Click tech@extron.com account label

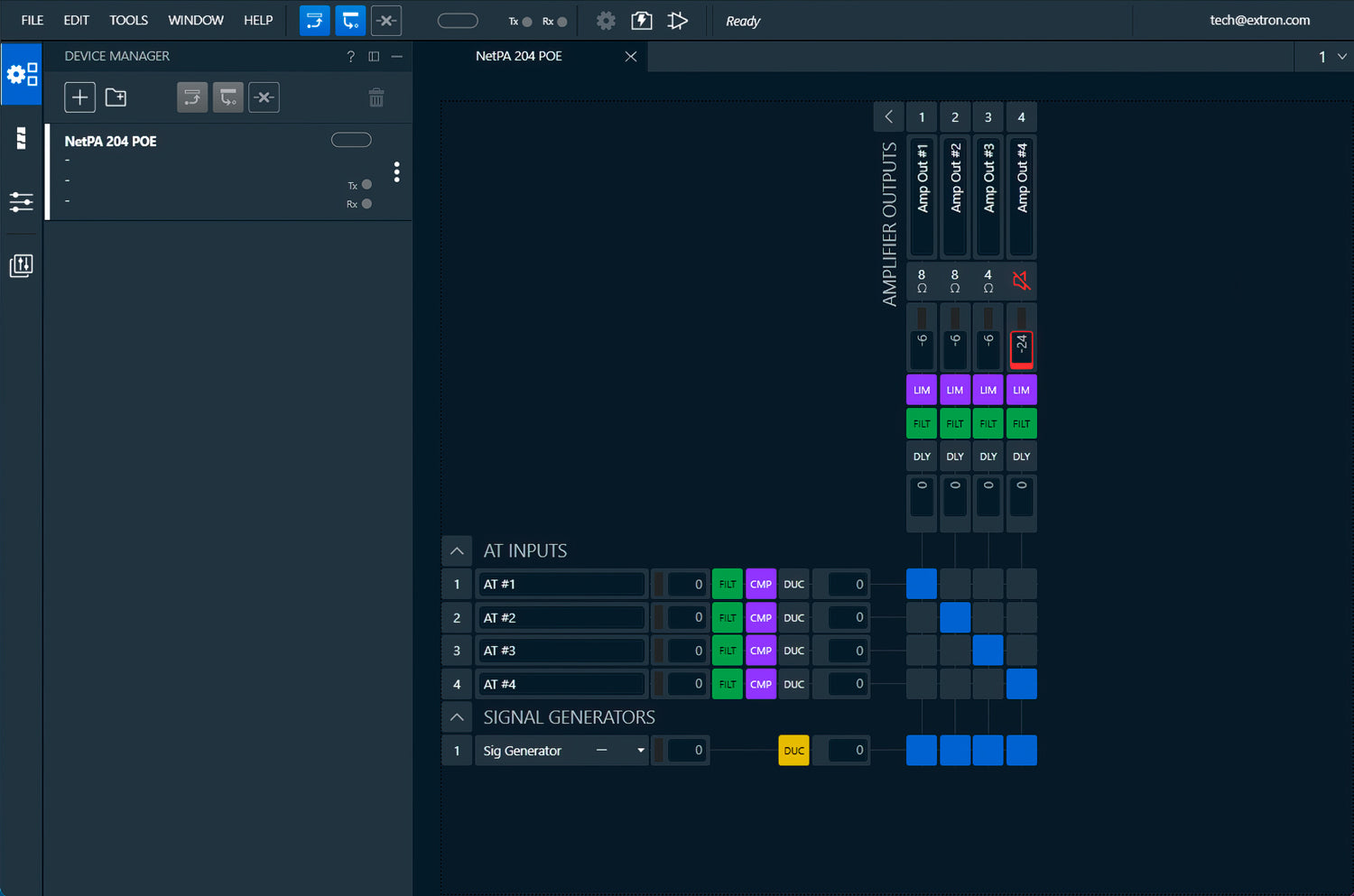pyautogui.click(x=1259, y=20)
